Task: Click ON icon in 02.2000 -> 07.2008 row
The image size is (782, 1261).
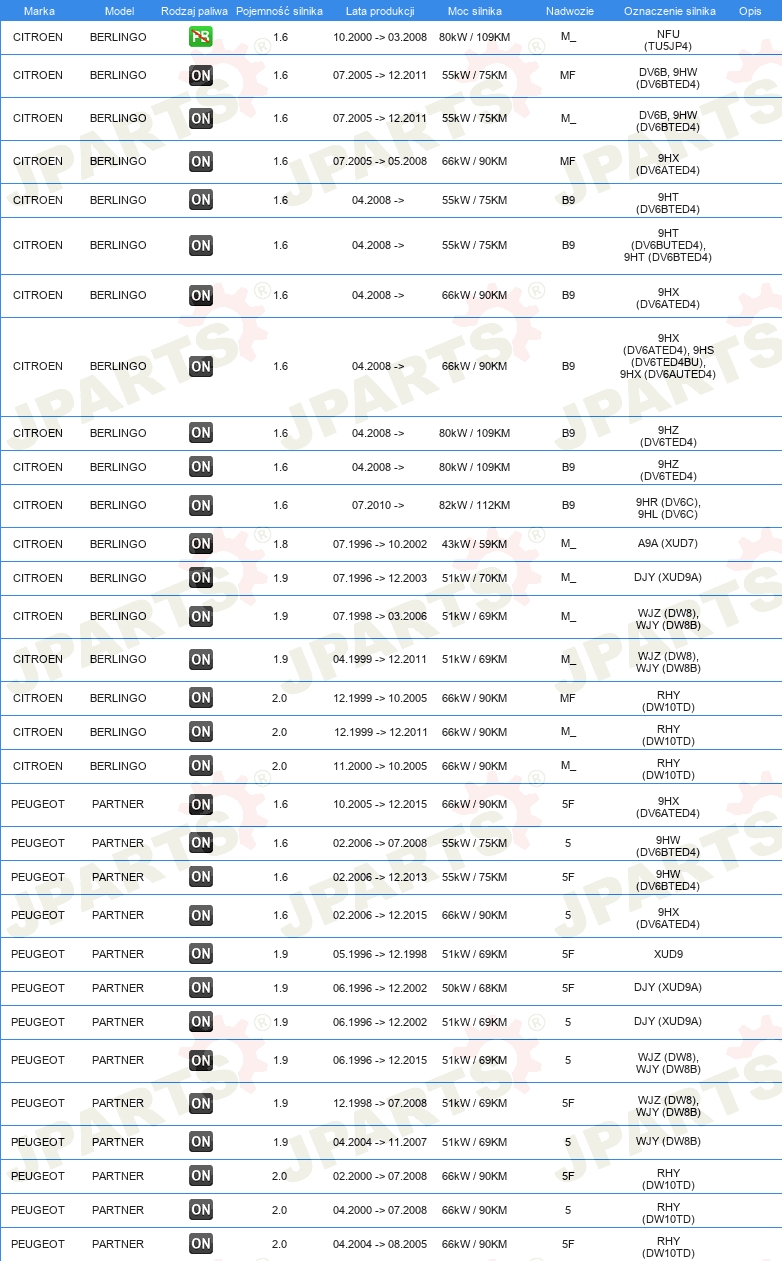Action: (x=201, y=1176)
